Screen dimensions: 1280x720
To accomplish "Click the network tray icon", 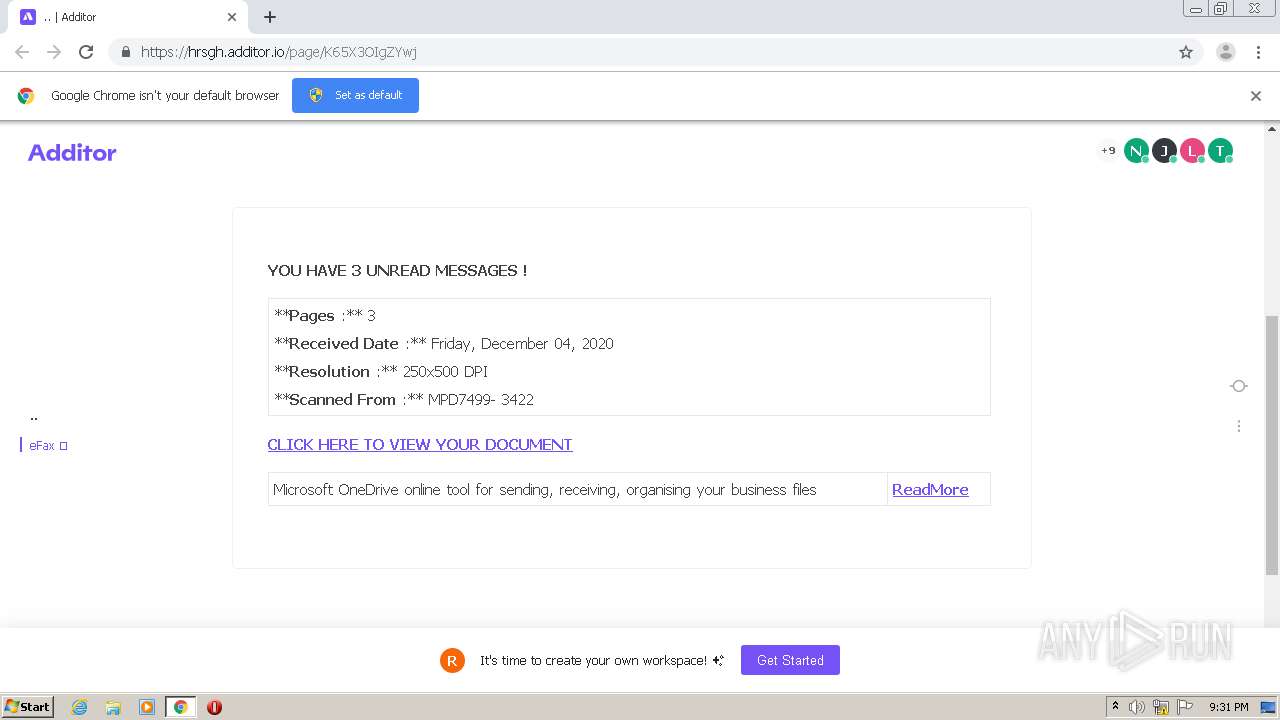I will (1161, 707).
